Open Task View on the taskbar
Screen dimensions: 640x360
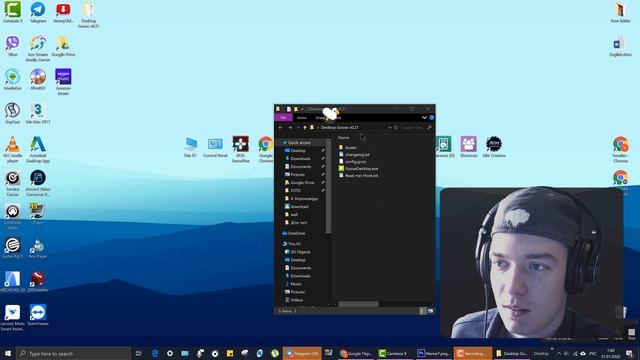[x=138, y=353]
